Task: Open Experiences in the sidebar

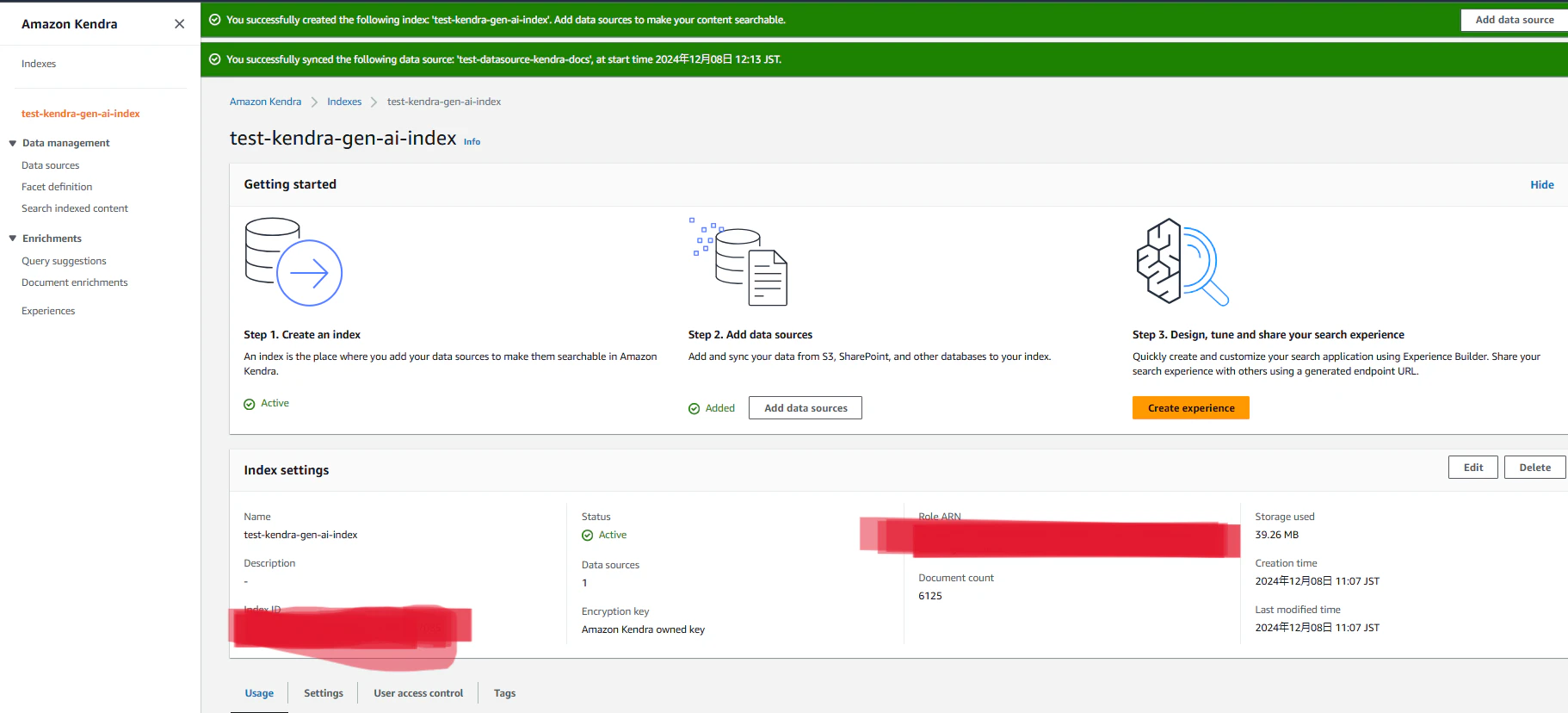Action: click(x=48, y=311)
